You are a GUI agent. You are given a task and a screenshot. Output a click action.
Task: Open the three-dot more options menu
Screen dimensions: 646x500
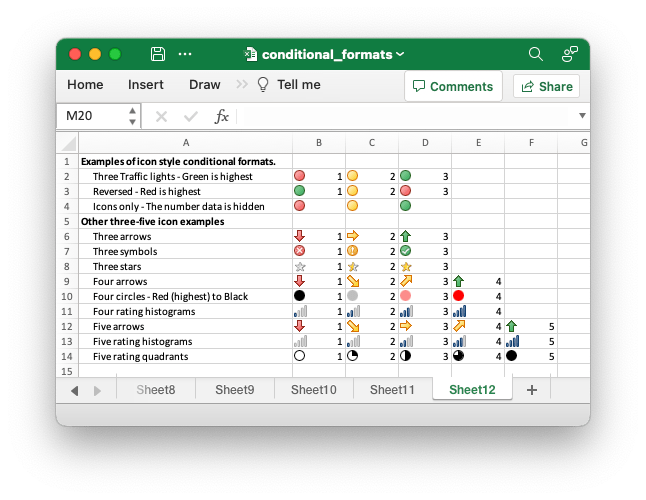click(x=185, y=54)
